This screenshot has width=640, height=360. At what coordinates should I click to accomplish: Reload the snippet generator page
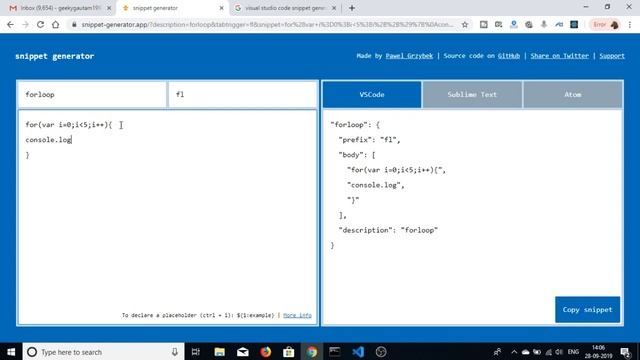[x=40, y=24]
